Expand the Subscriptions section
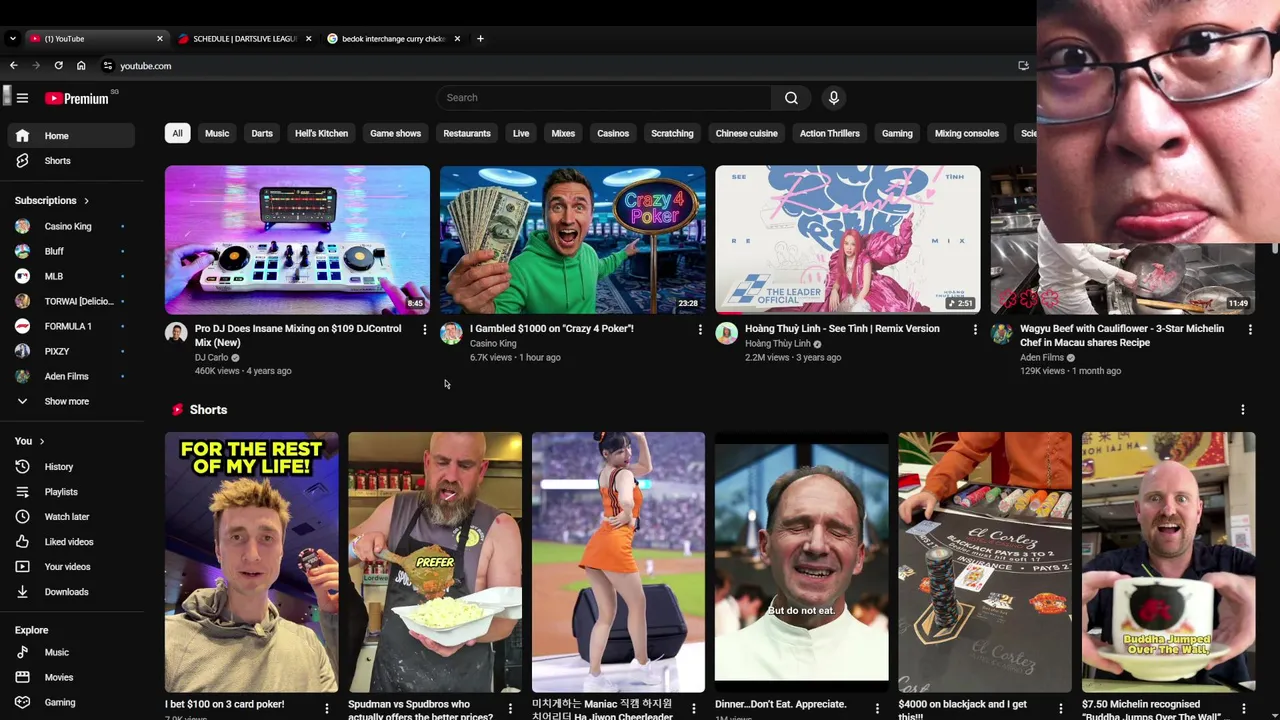Viewport: 1280px width, 720px height. click(x=52, y=201)
